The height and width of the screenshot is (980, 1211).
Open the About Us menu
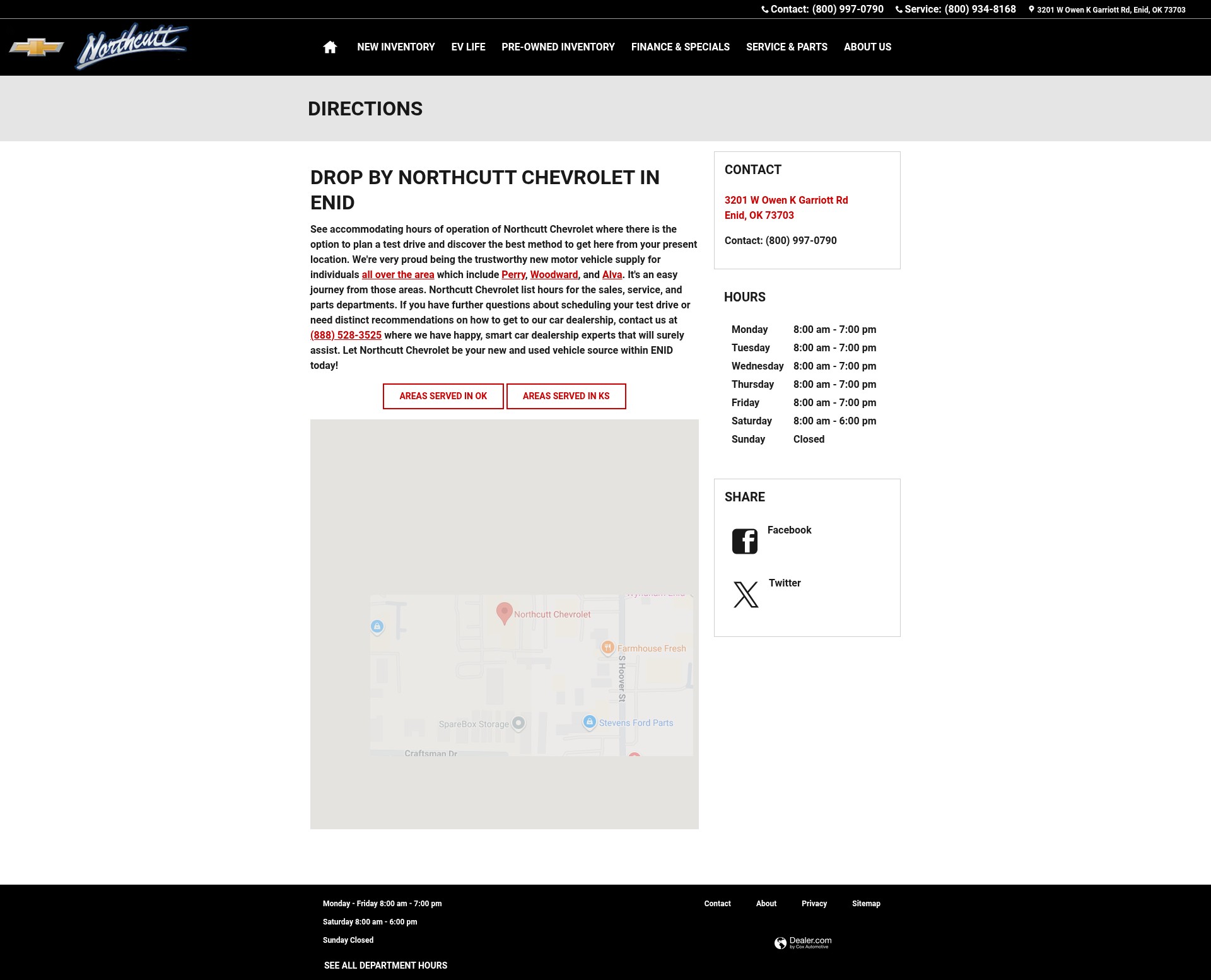coord(867,47)
